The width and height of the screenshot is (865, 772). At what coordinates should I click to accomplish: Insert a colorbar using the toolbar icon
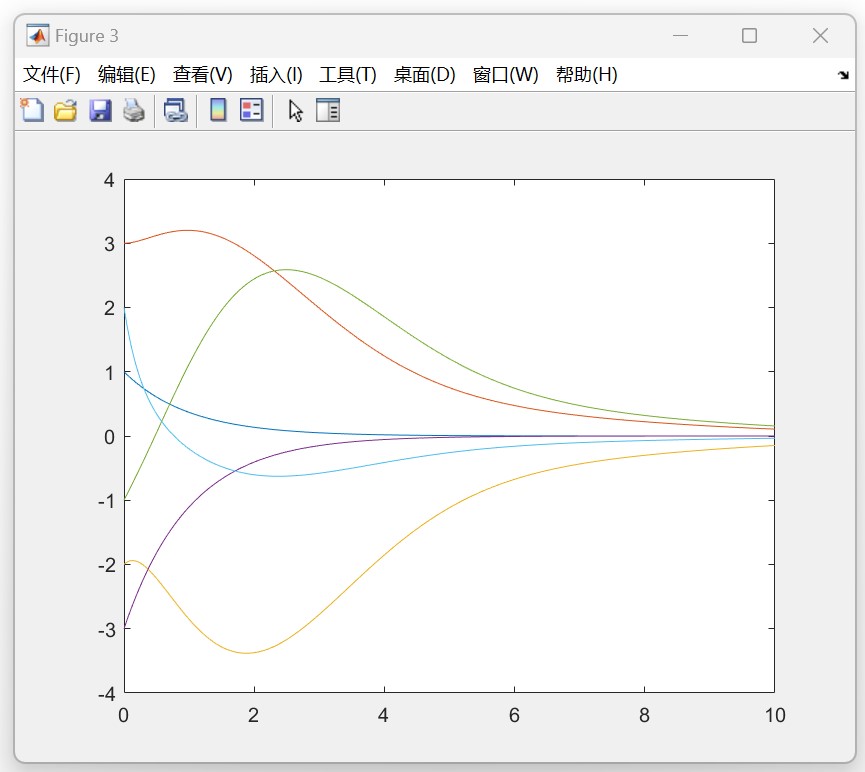coord(218,110)
